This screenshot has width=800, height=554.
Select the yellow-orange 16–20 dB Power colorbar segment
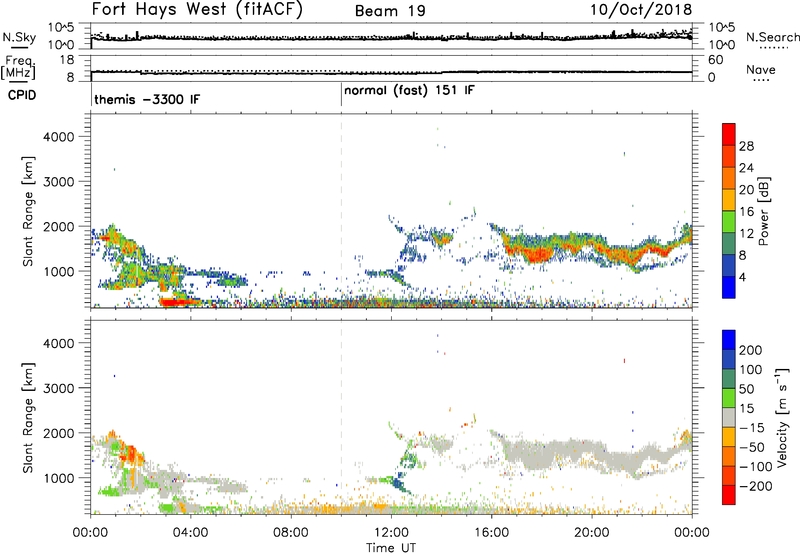729,200
